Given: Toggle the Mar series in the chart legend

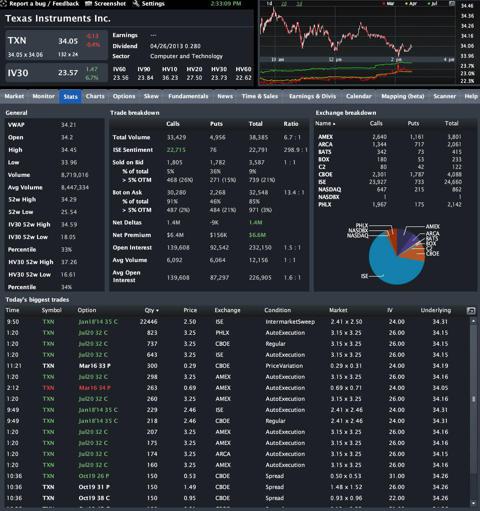Looking at the screenshot, I should click(389, 4).
